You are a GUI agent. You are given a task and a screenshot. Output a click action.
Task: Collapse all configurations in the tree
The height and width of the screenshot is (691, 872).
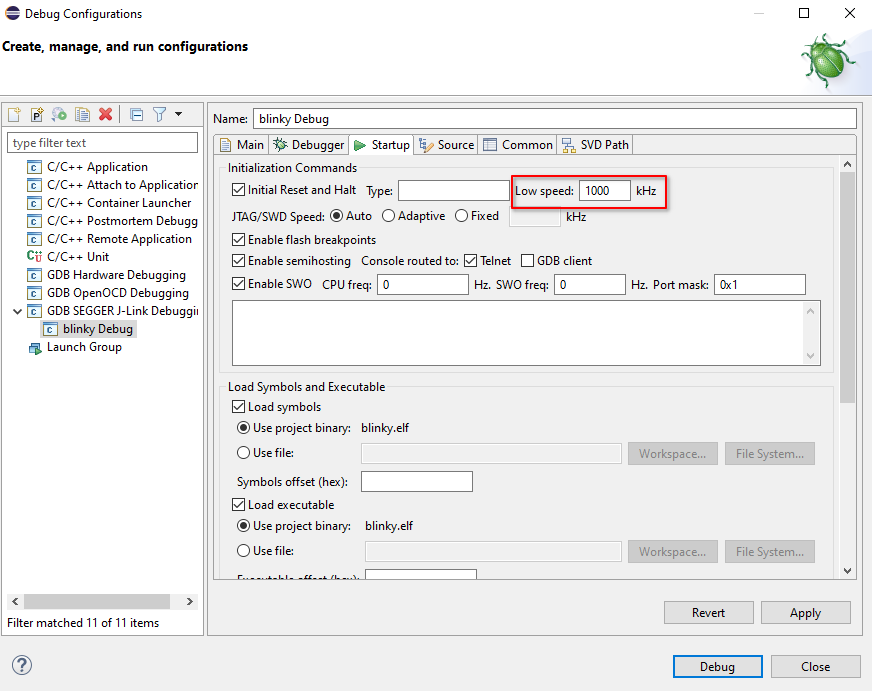[x=137, y=115]
